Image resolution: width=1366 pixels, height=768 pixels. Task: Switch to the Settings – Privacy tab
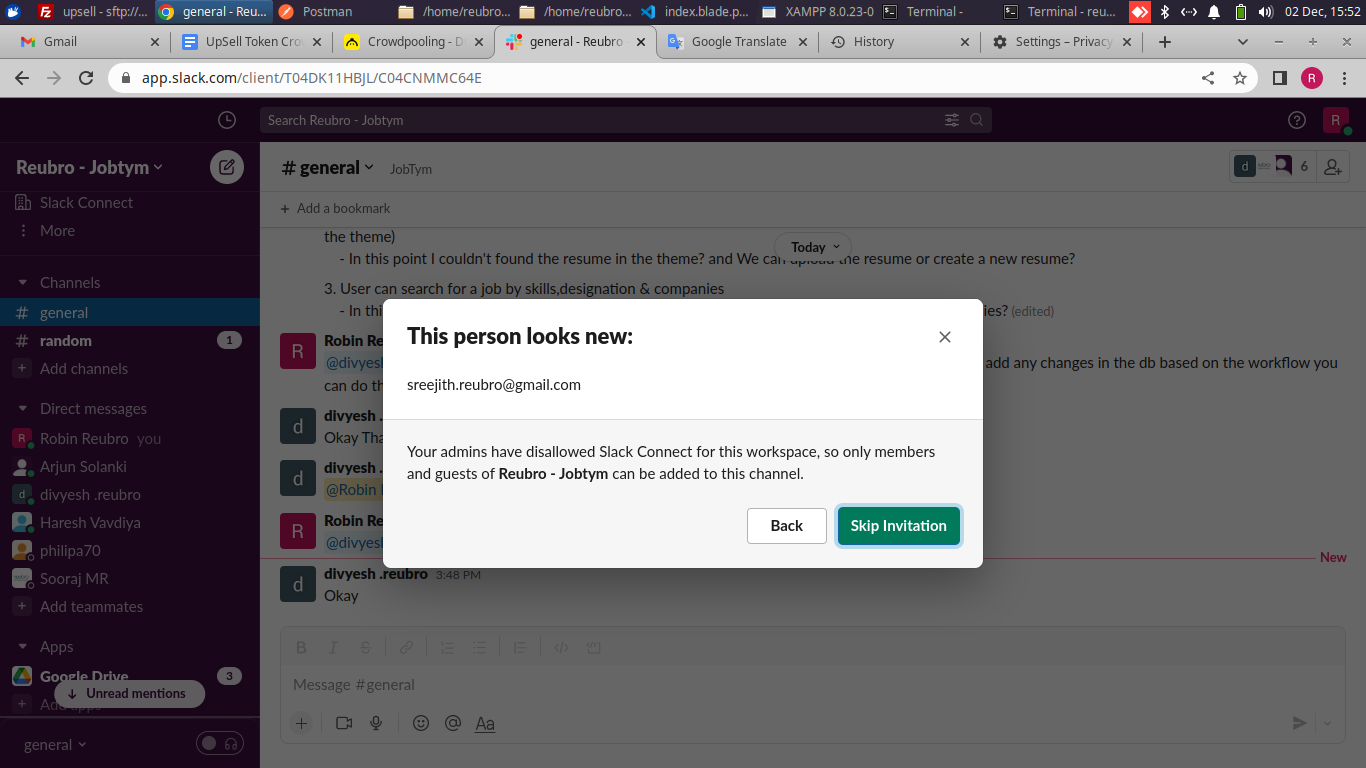pos(1061,42)
